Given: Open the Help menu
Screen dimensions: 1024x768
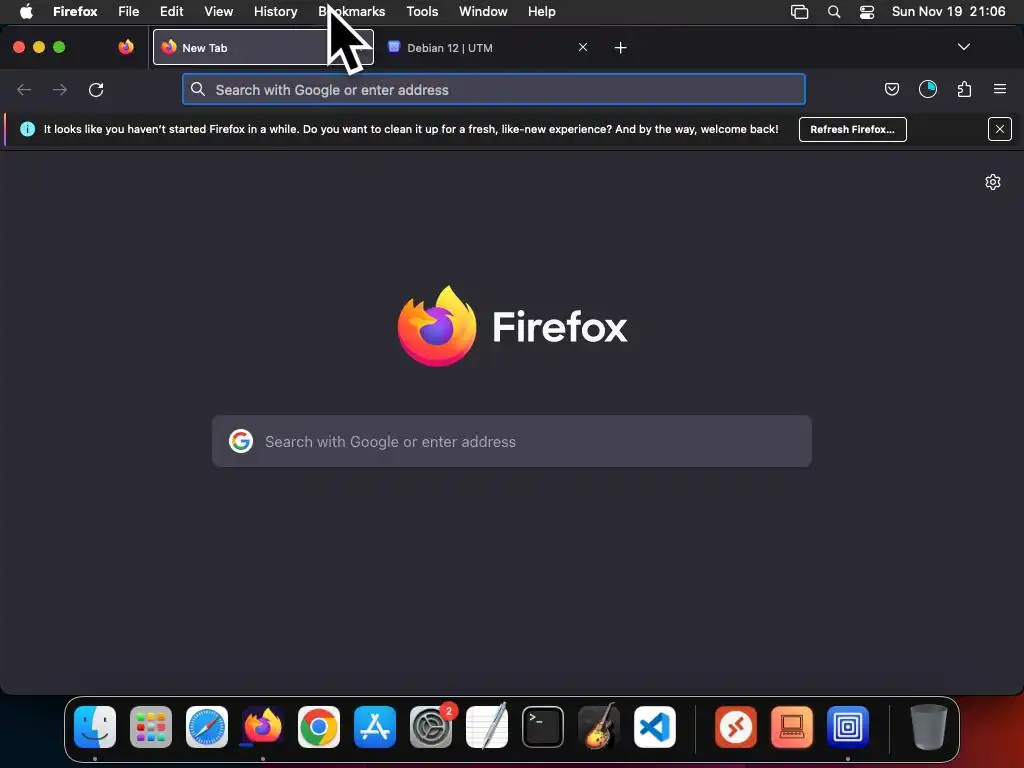Looking at the screenshot, I should tap(542, 12).
